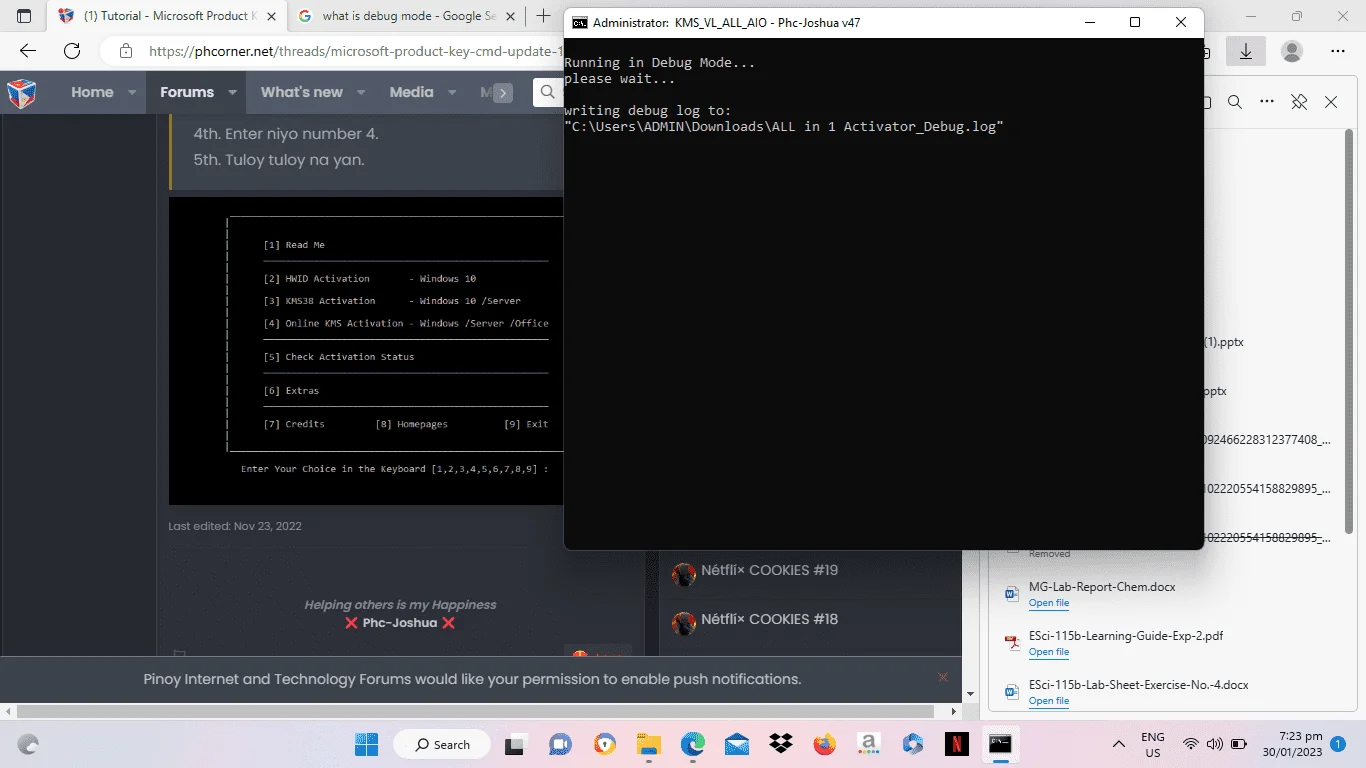Expand the Home dropdown arrow
The image size is (1366, 768).
point(131,92)
